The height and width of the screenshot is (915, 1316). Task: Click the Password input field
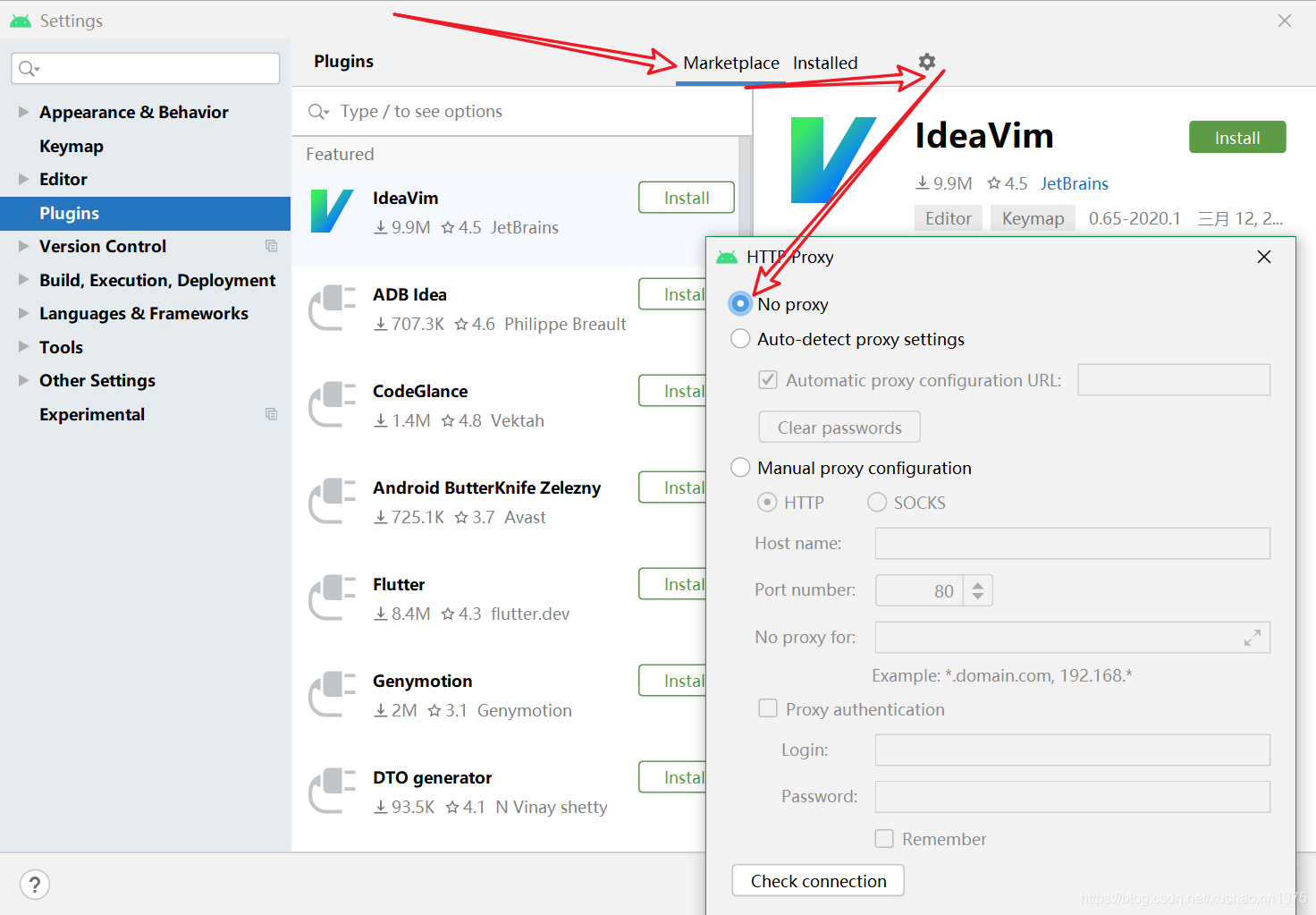click(x=1073, y=796)
